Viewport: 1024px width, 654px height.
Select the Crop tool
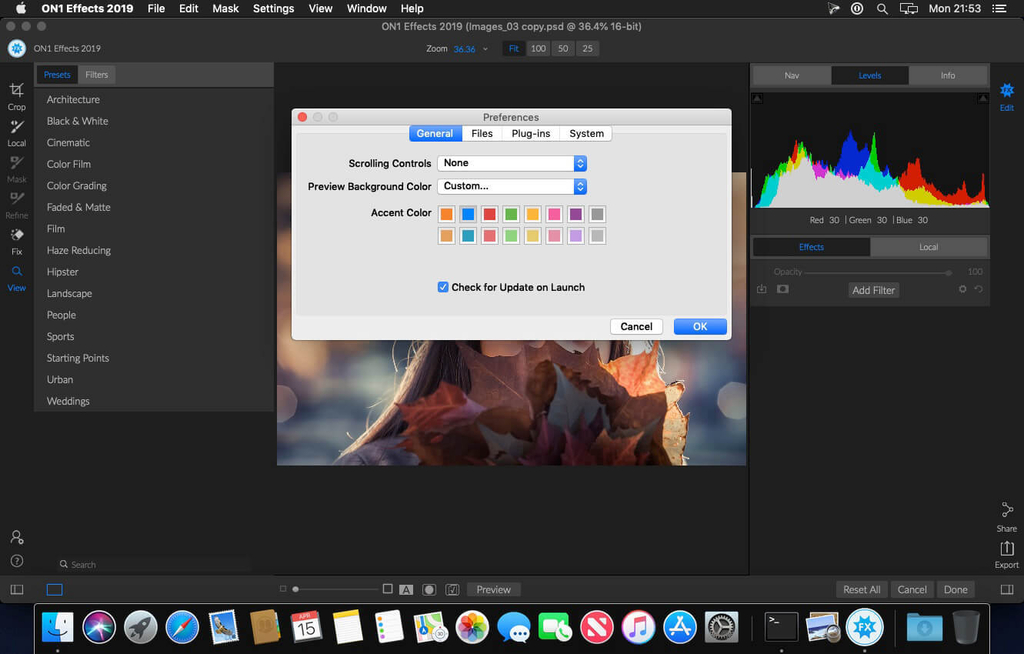click(16, 95)
